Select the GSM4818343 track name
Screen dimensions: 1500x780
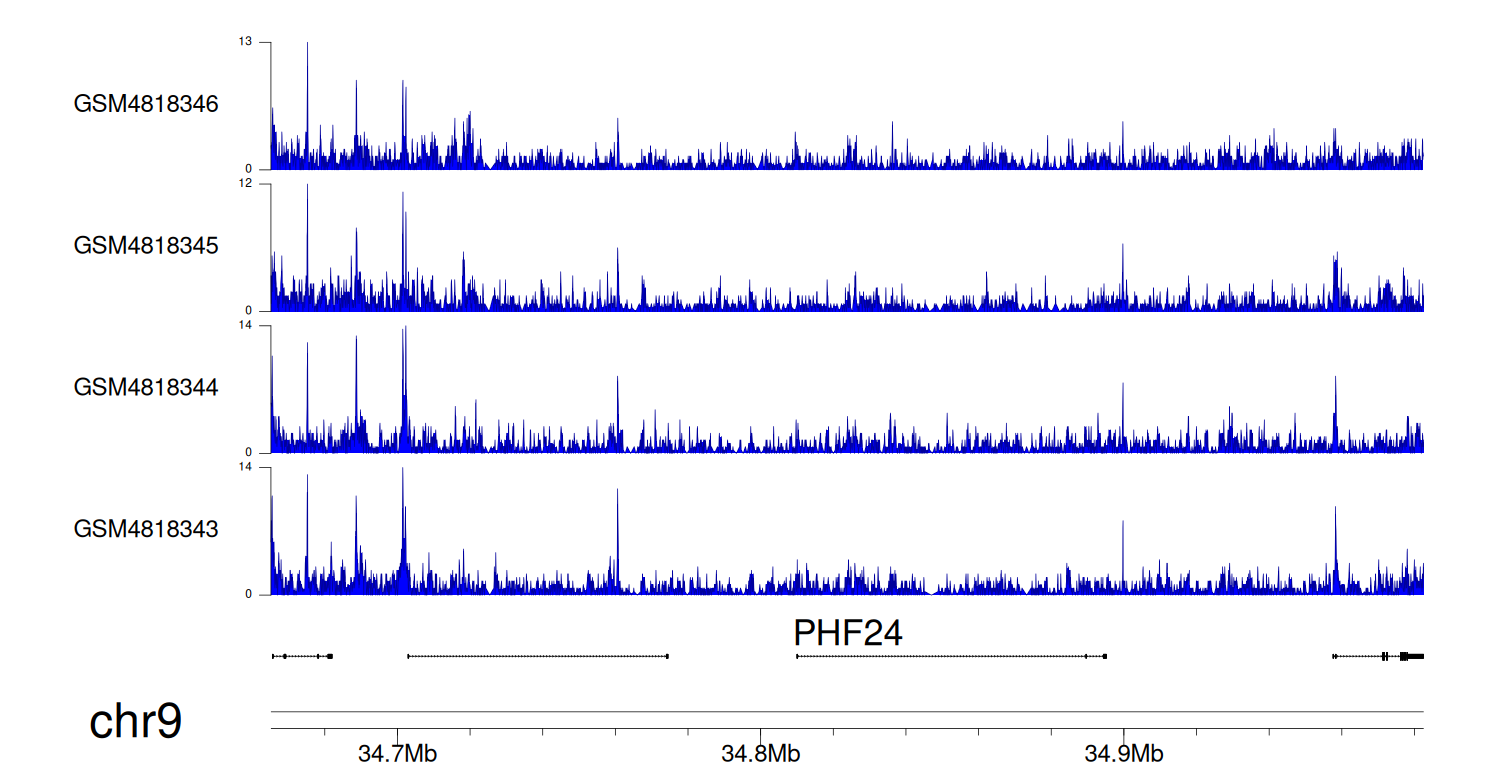click(146, 528)
